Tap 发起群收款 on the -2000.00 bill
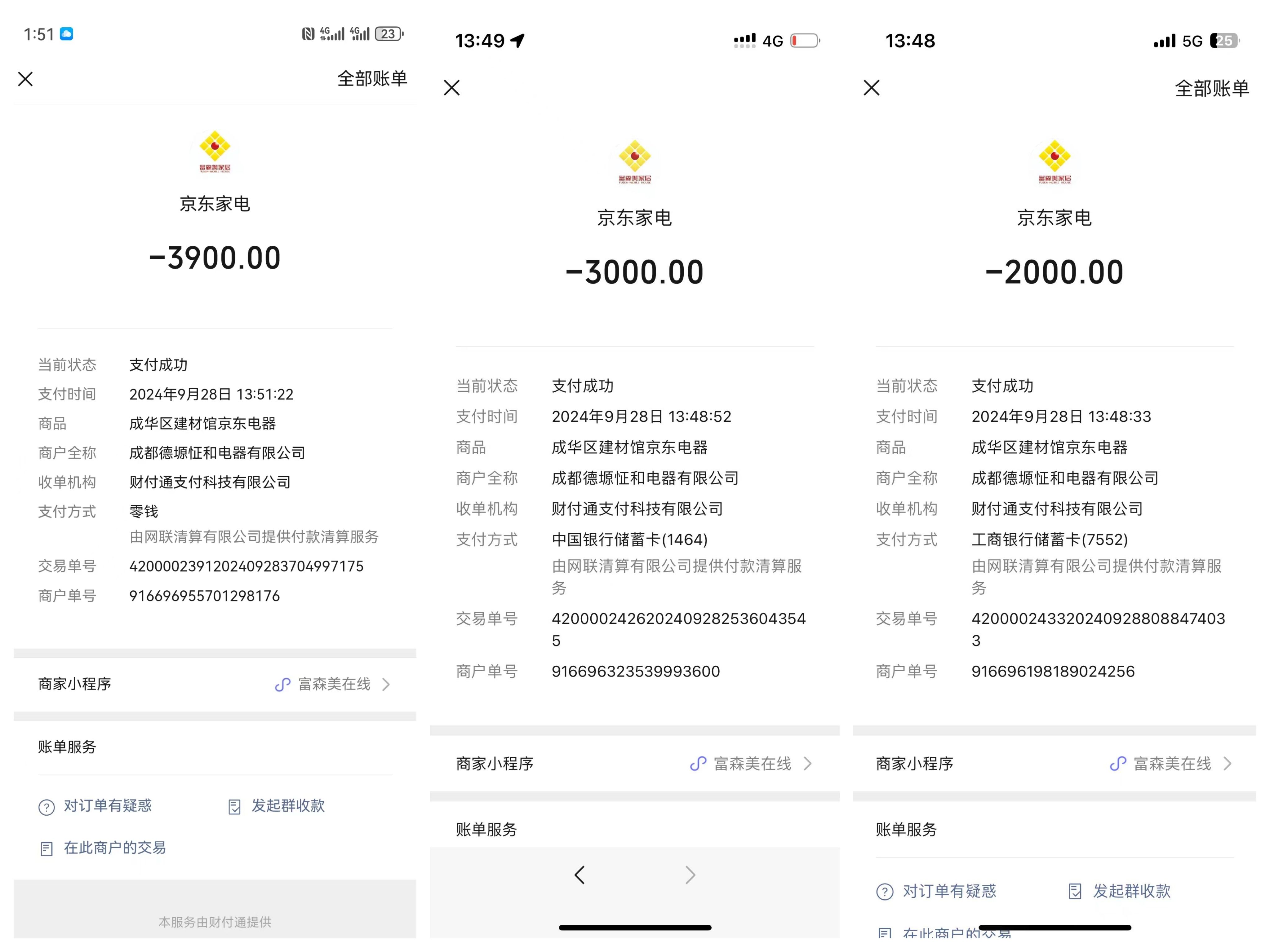1270x952 pixels. [1132, 891]
